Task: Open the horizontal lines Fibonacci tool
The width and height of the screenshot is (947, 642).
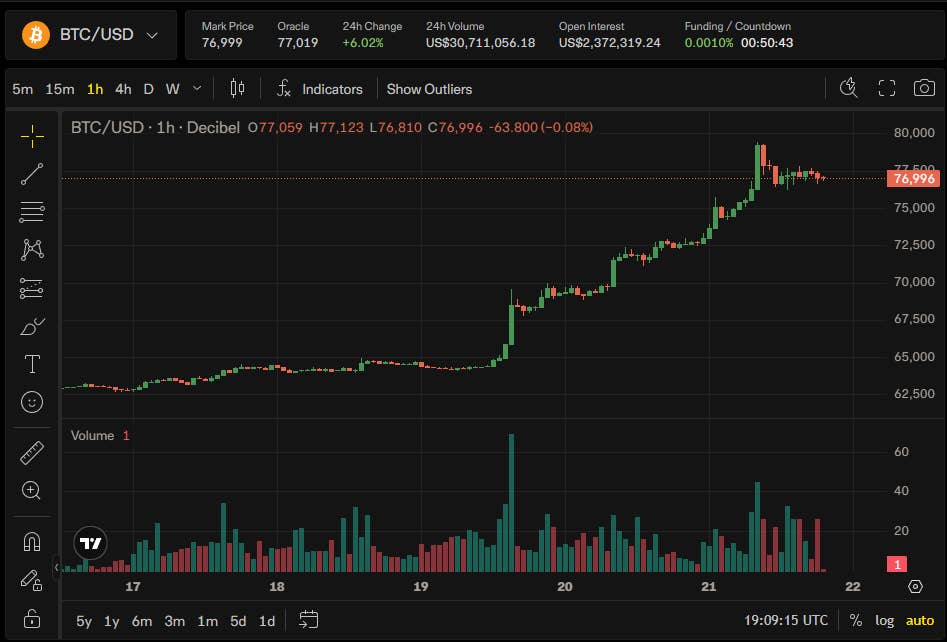Action: click(32, 212)
